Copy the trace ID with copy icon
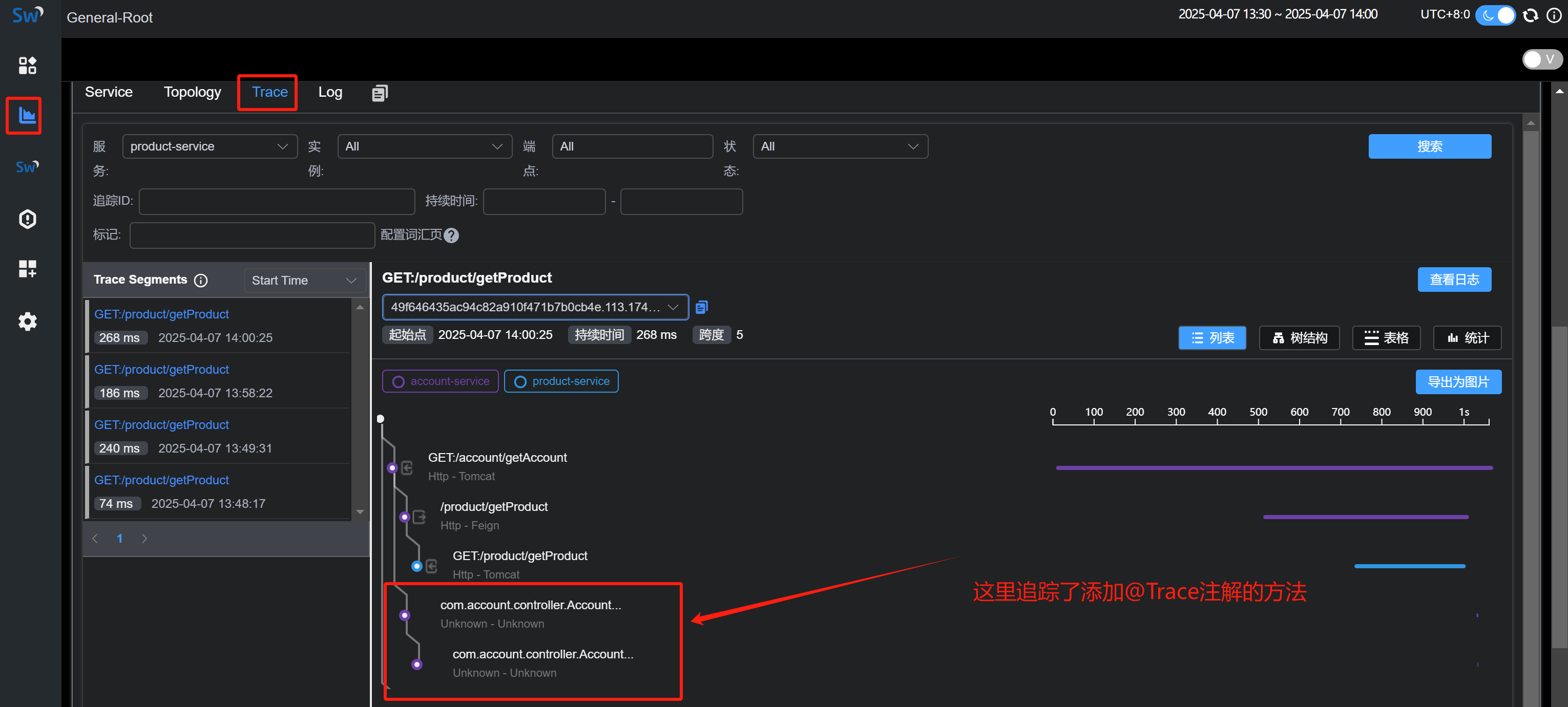Screen dimensions: 1568x707 coord(701,307)
